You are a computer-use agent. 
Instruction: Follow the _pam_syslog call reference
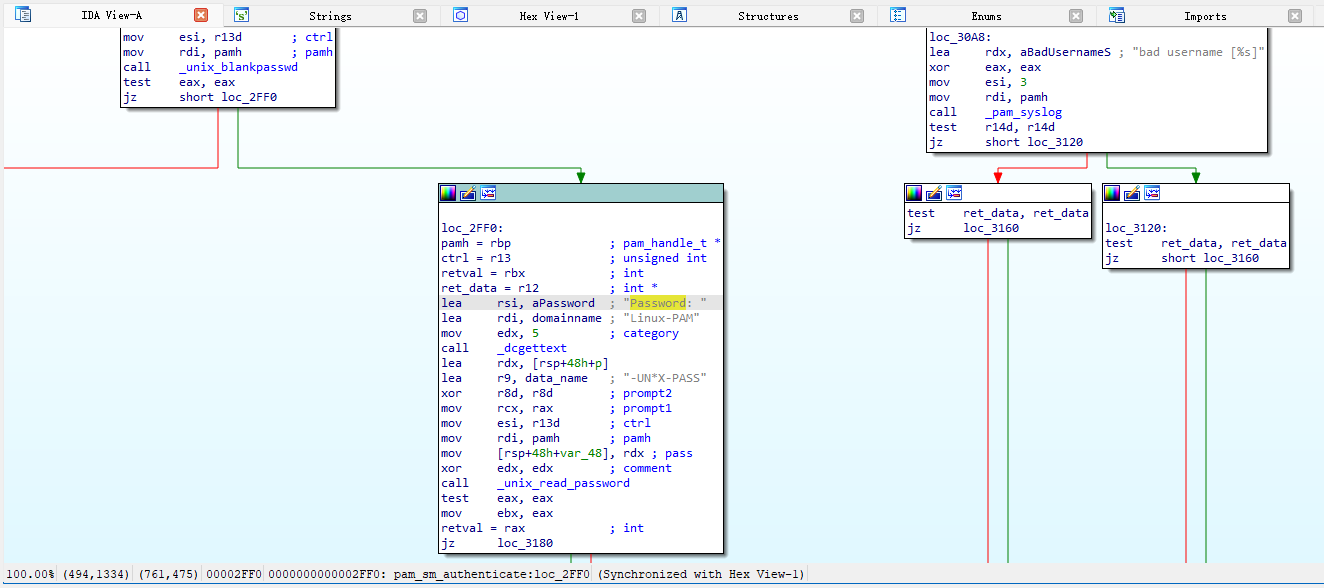(1023, 112)
